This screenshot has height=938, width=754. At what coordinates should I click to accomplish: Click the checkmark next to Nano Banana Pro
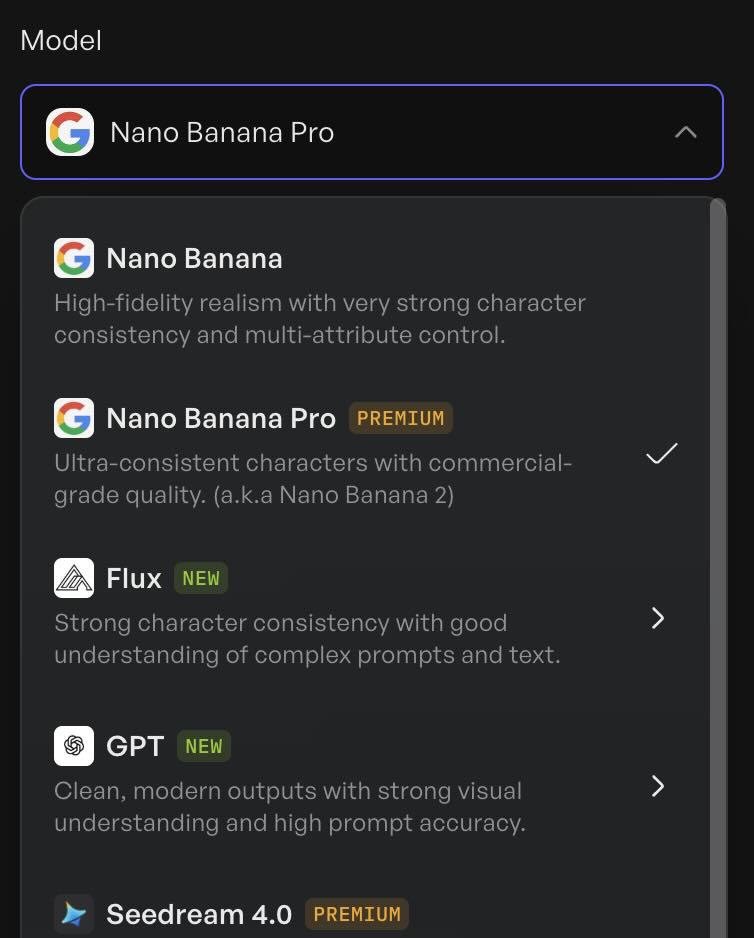click(x=660, y=454)
